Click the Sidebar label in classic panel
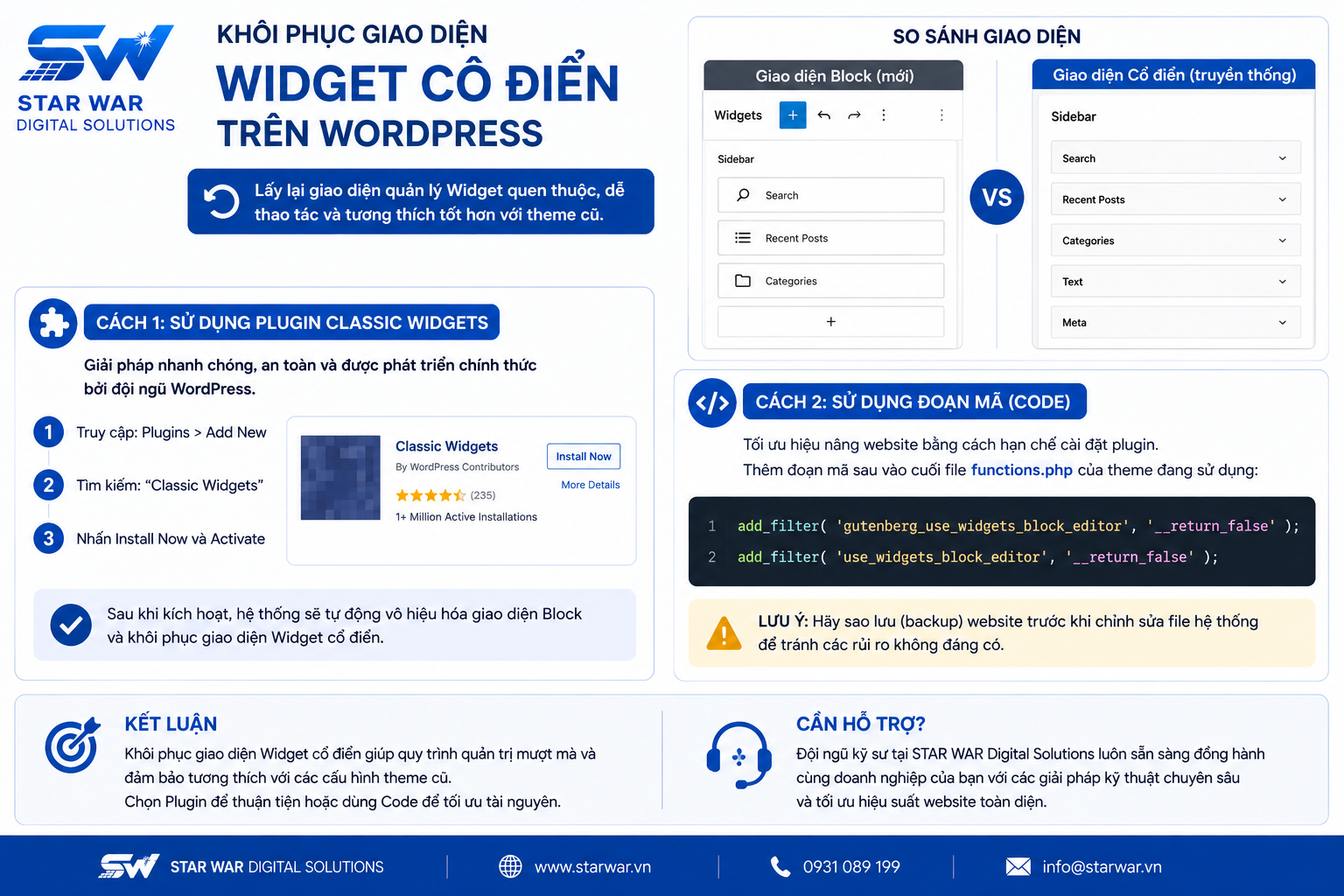This screenshot has height=896, width=1344. point(1074,116)
